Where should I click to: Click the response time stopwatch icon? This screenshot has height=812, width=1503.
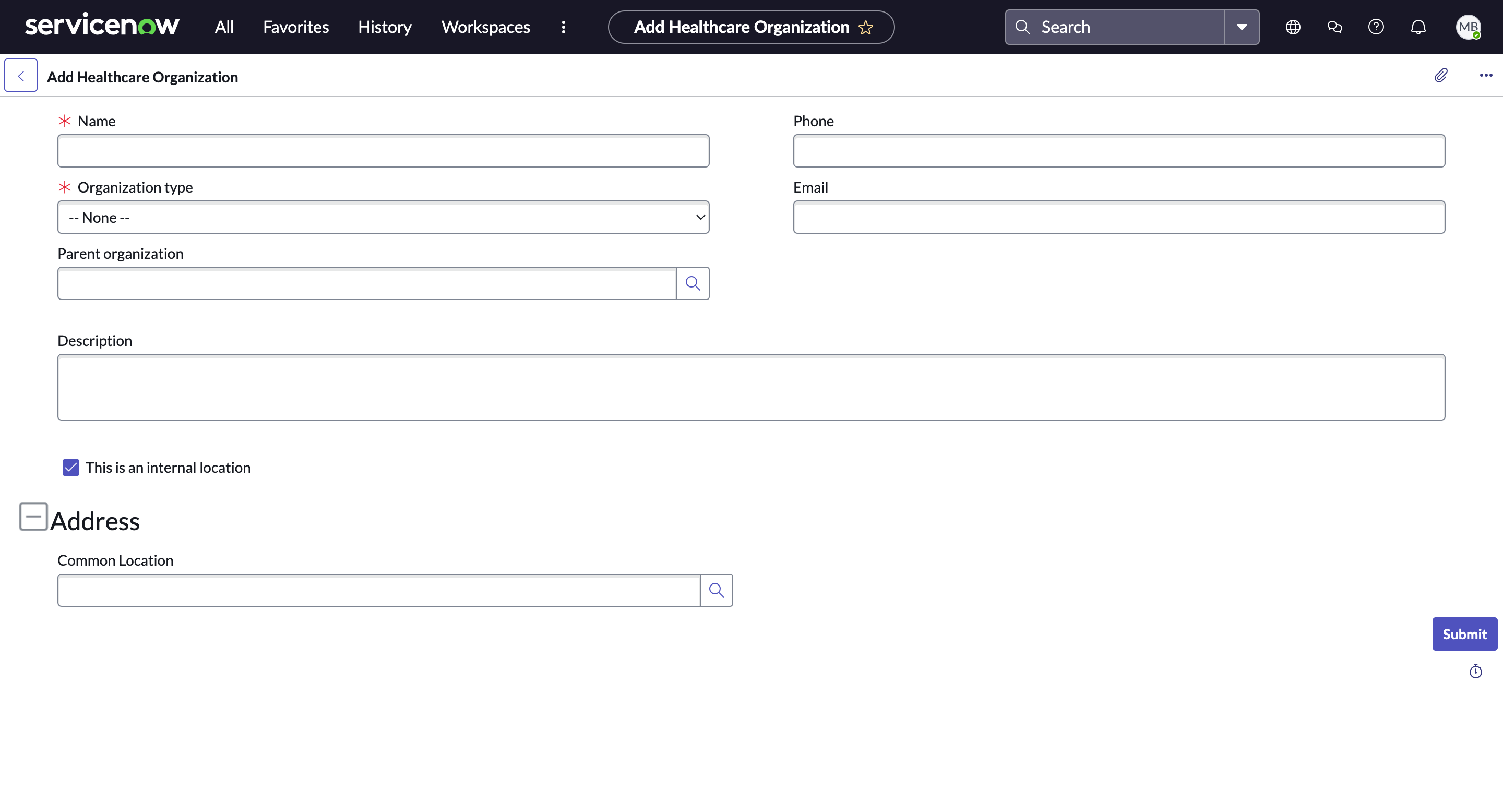coord(1475,672)
